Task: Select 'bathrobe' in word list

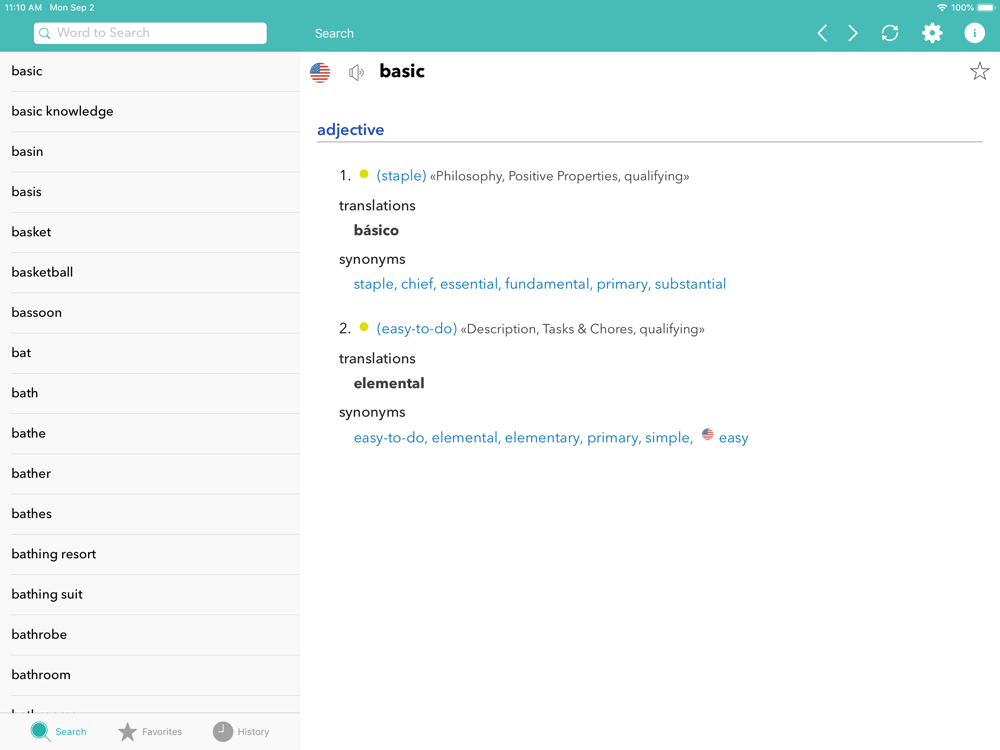Action: [x=150, y=634]
